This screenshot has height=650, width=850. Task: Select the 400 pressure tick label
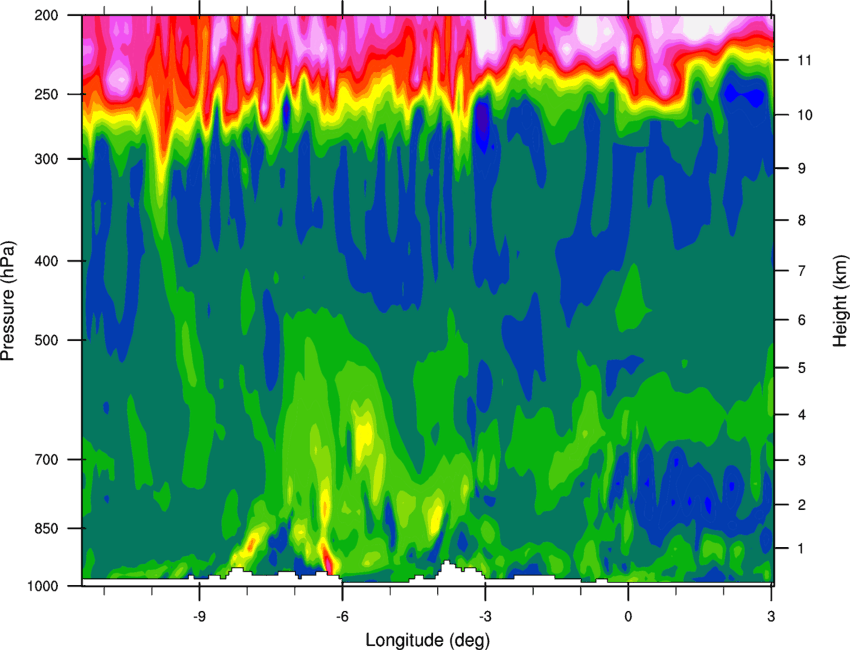46,261
